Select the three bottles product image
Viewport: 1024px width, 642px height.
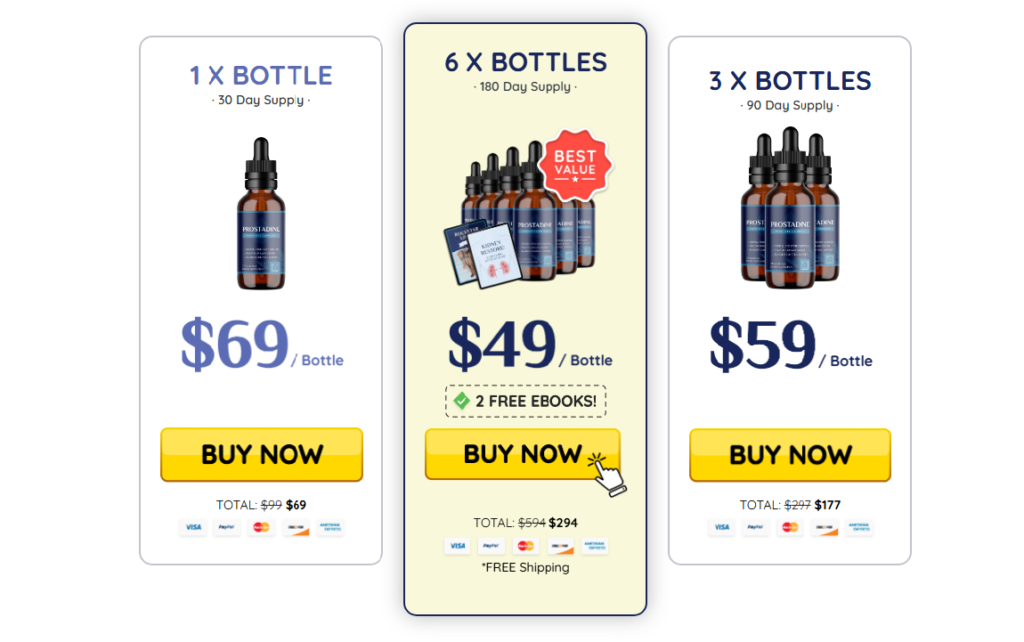coord(790,208)
